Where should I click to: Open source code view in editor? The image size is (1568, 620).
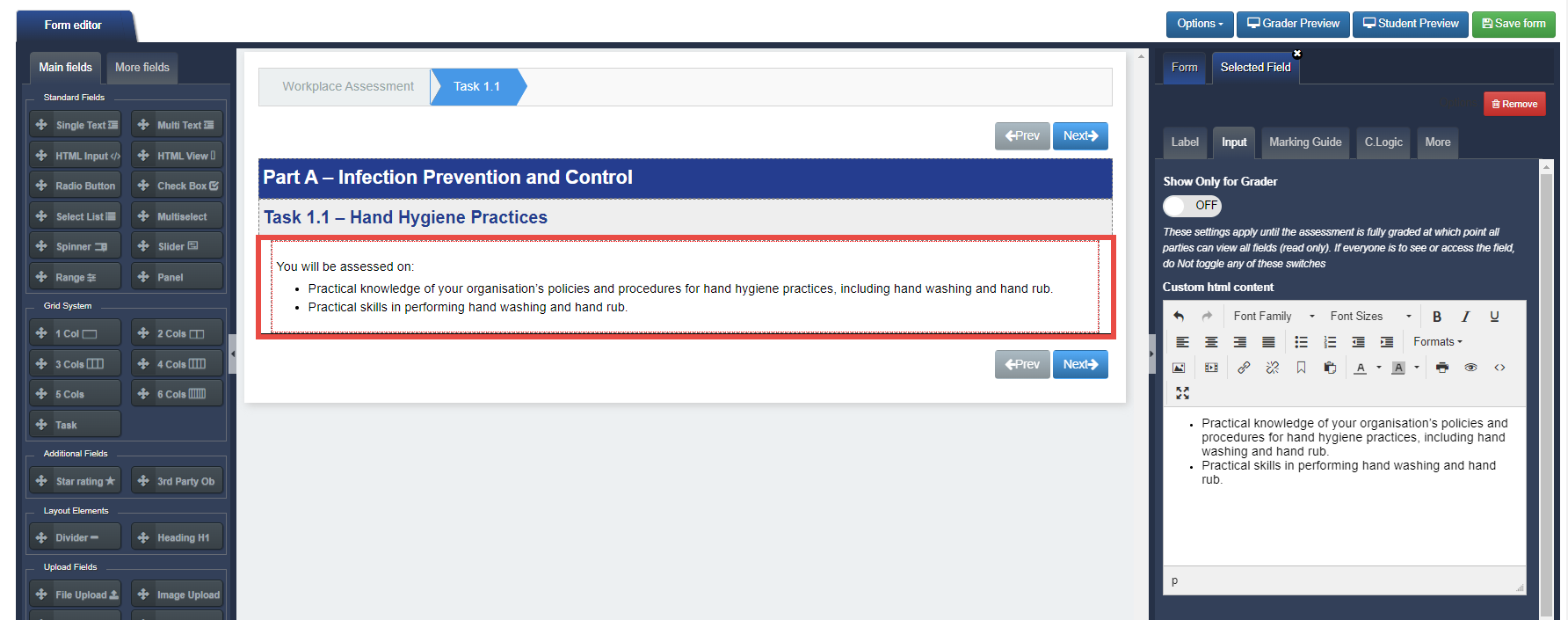(1499, 368)
